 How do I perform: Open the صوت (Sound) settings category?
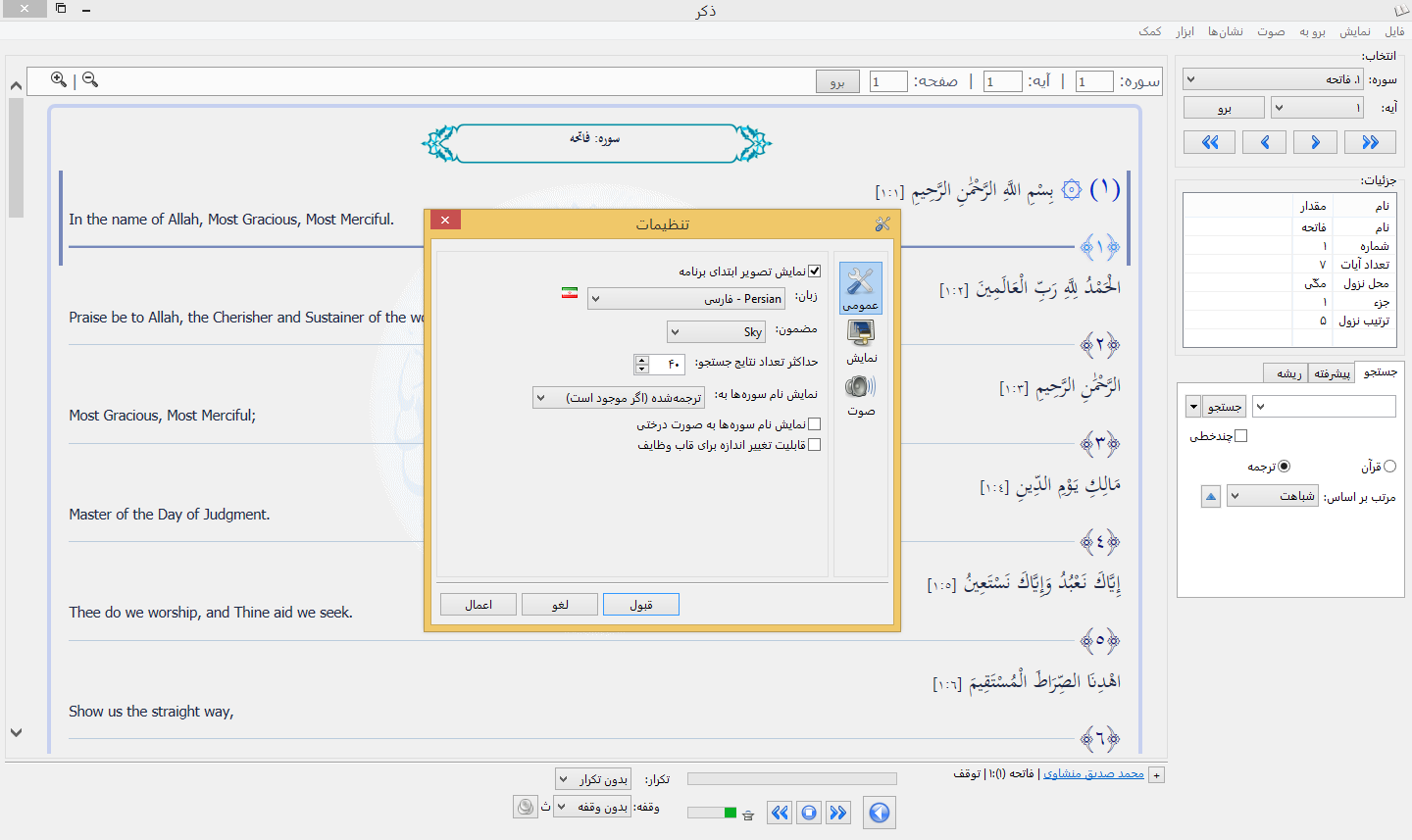(861, 395)
